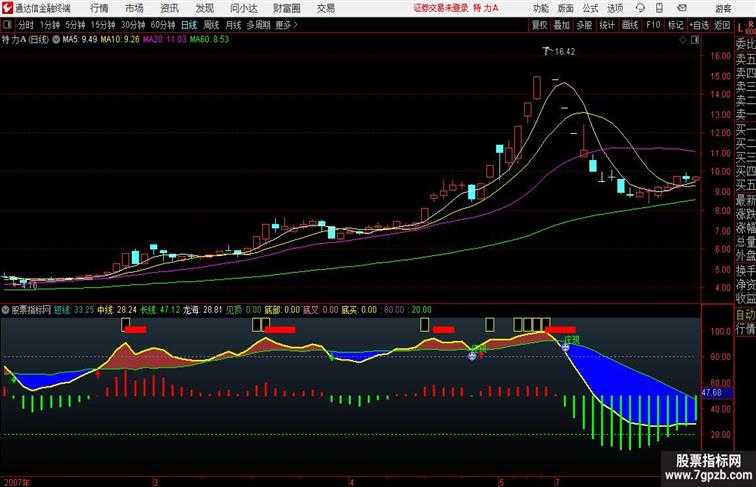The width and height of the screenshot is (756, 487).
Task: Add stock via +自选 button
Action: coord(699,25)
